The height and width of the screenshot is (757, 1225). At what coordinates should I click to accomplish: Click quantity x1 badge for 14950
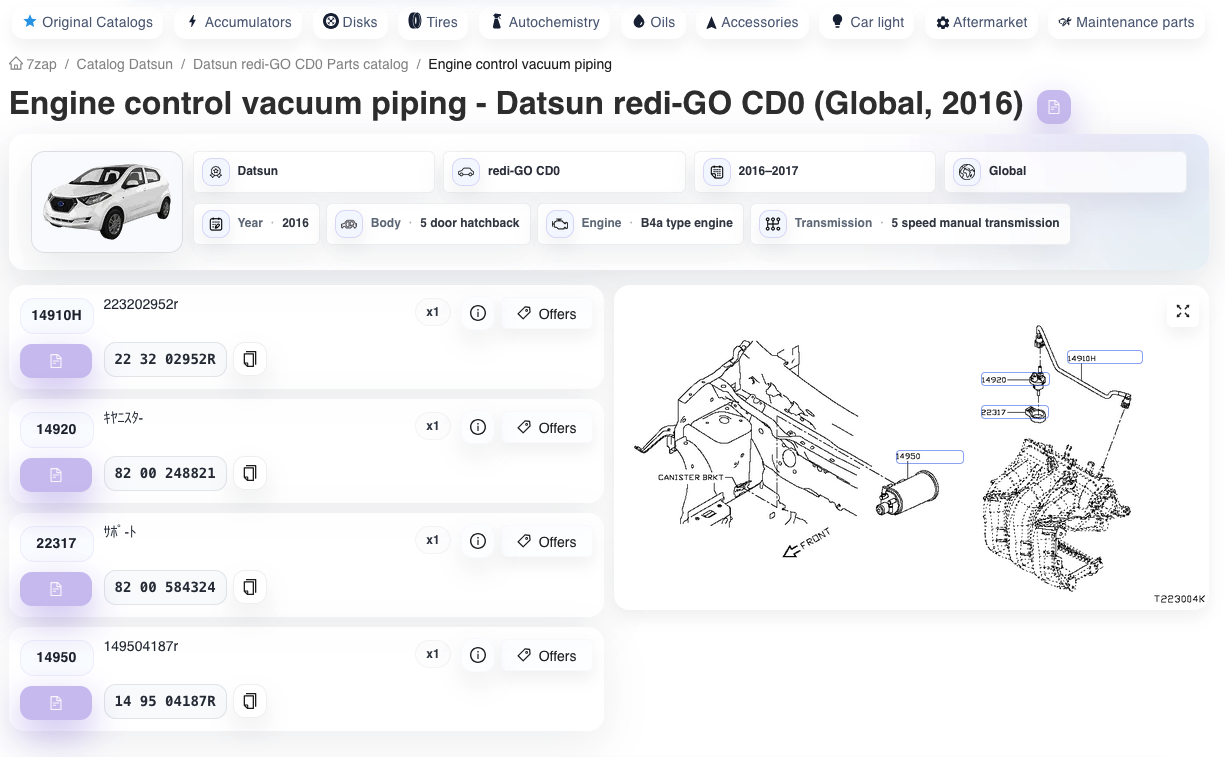(x=433, y=654)
